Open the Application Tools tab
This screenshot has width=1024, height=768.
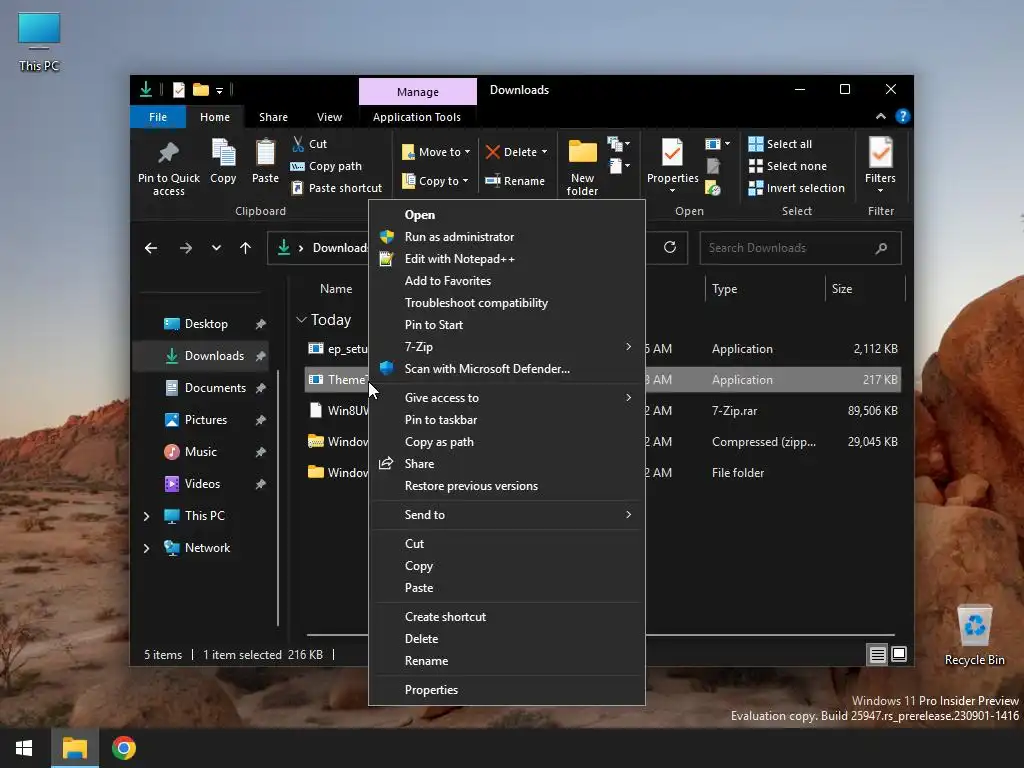point(417,117)
